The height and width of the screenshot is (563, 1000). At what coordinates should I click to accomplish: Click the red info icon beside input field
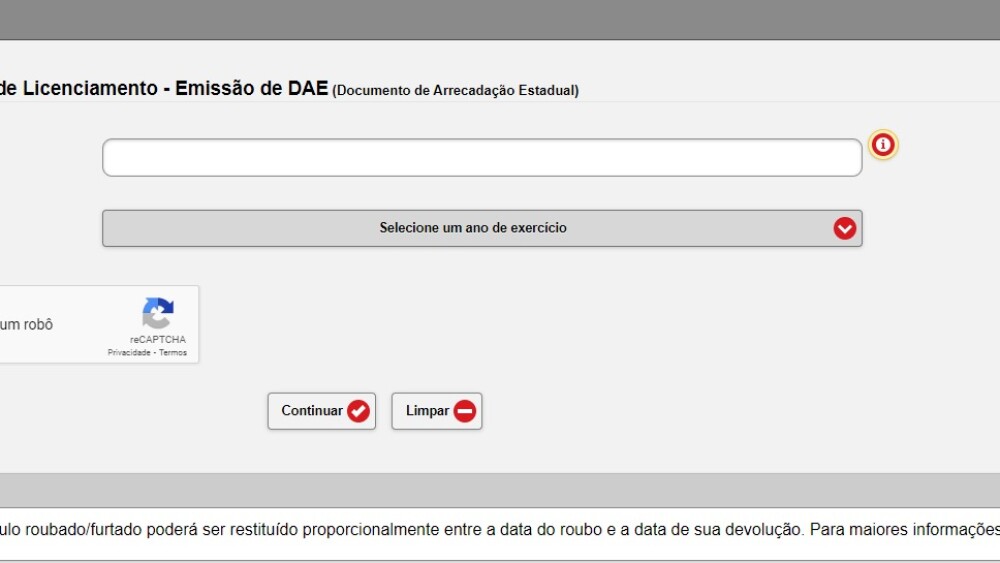click(883, 146)
